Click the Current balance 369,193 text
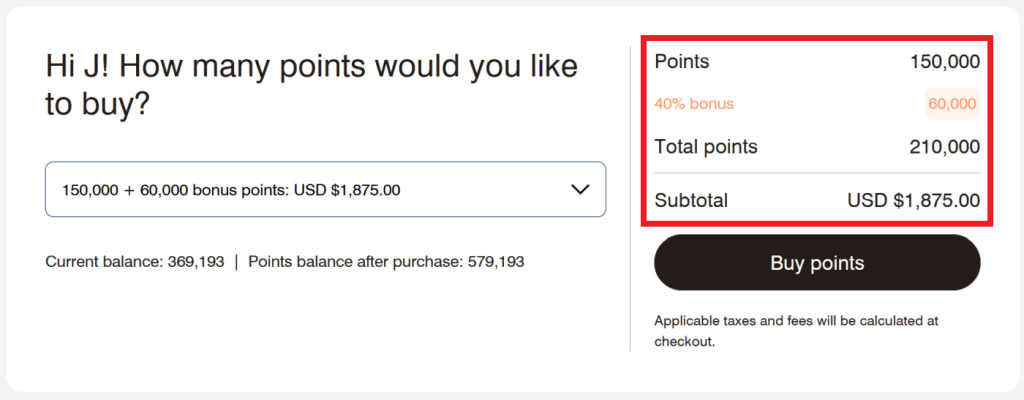Screen dimensions: 1024x400 pos(134,262)
